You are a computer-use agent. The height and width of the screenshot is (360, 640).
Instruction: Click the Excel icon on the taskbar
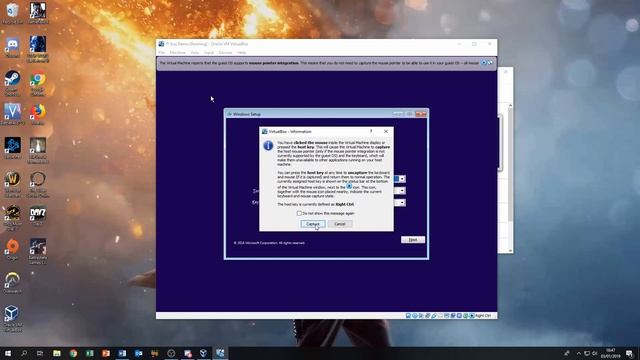[x=89, y=353]
